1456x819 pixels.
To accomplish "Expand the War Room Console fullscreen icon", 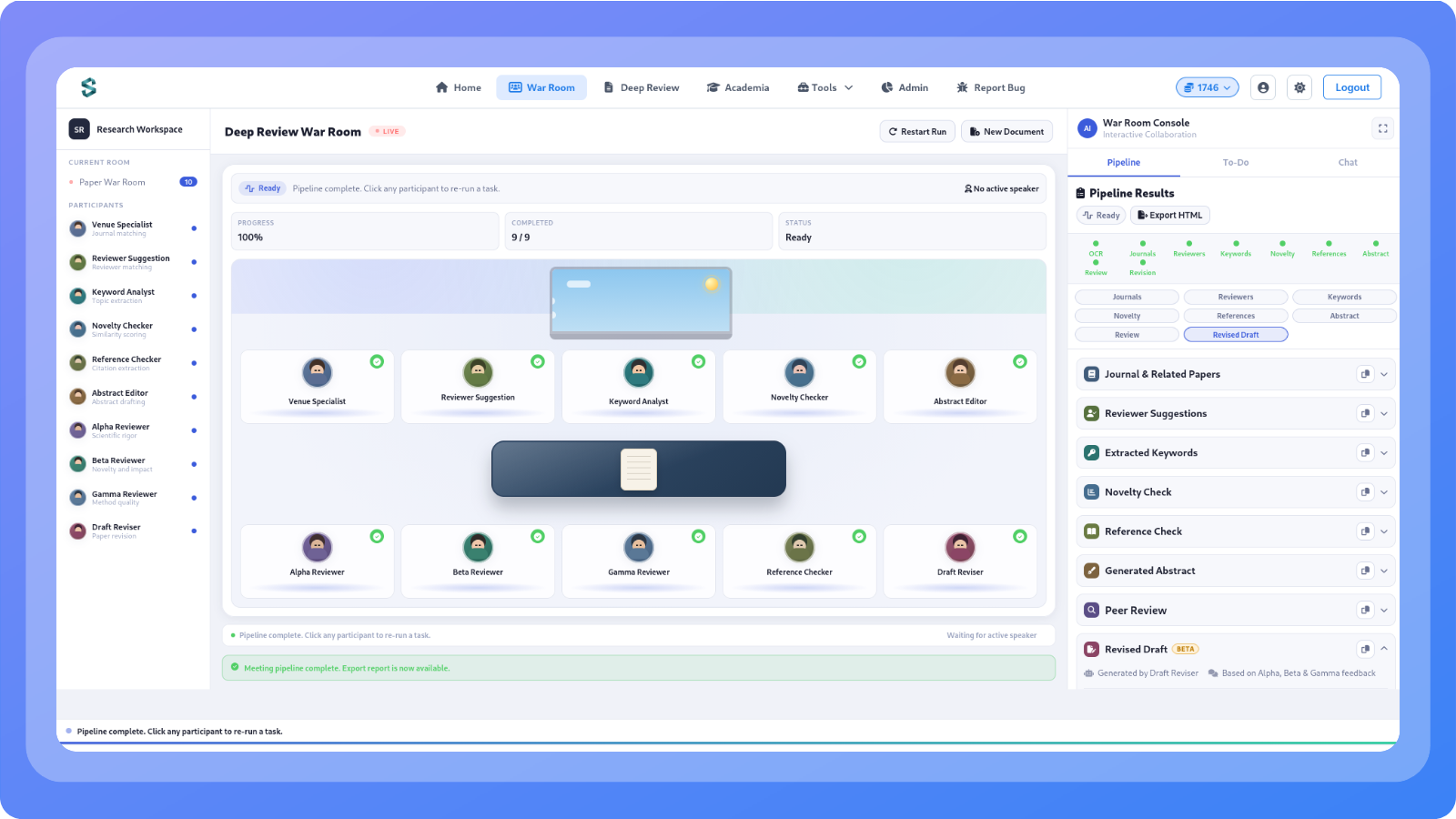I will (x=1383, y=128).
